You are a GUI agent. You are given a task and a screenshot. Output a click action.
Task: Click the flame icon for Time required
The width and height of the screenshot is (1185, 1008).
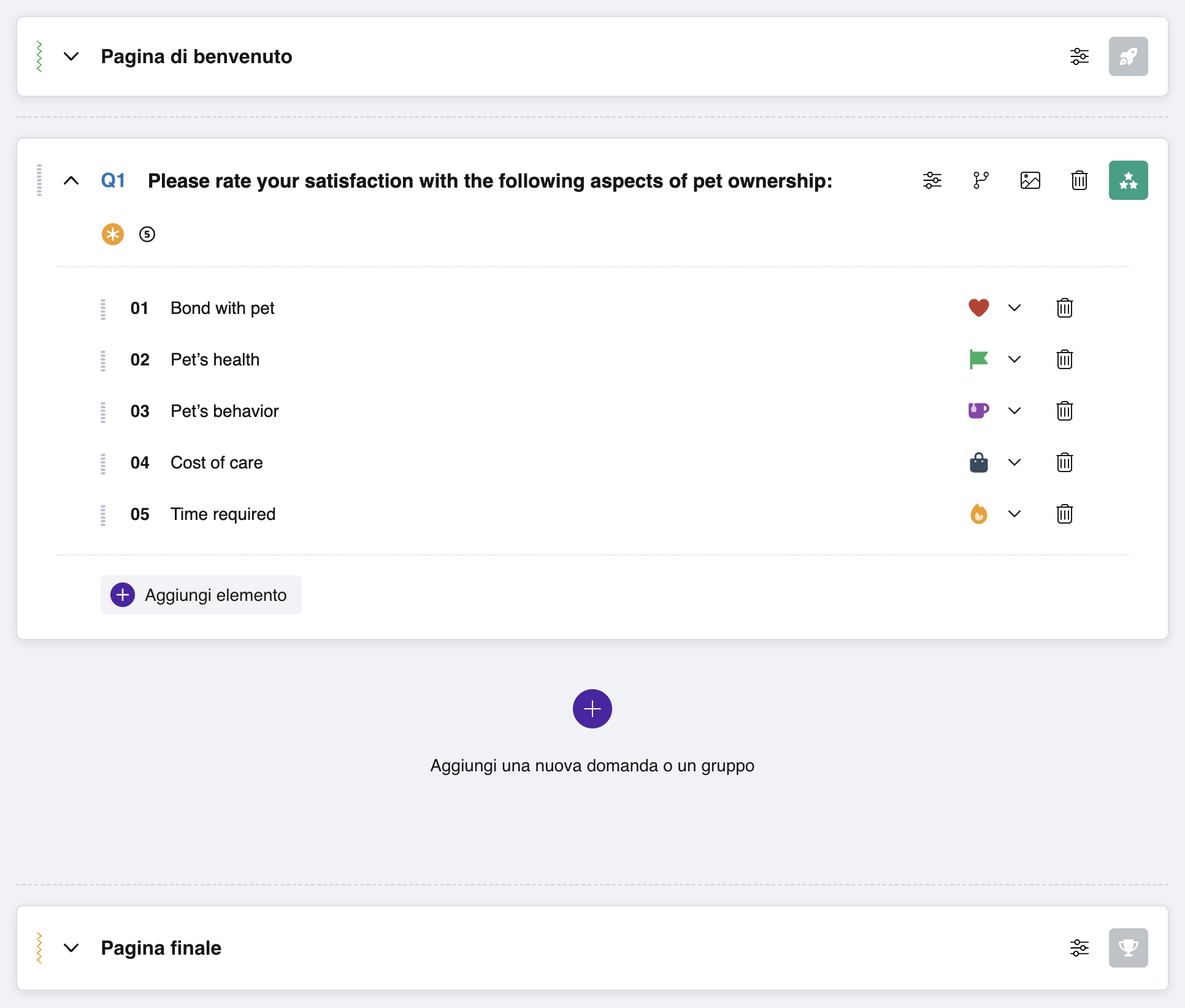coord(978,514)
